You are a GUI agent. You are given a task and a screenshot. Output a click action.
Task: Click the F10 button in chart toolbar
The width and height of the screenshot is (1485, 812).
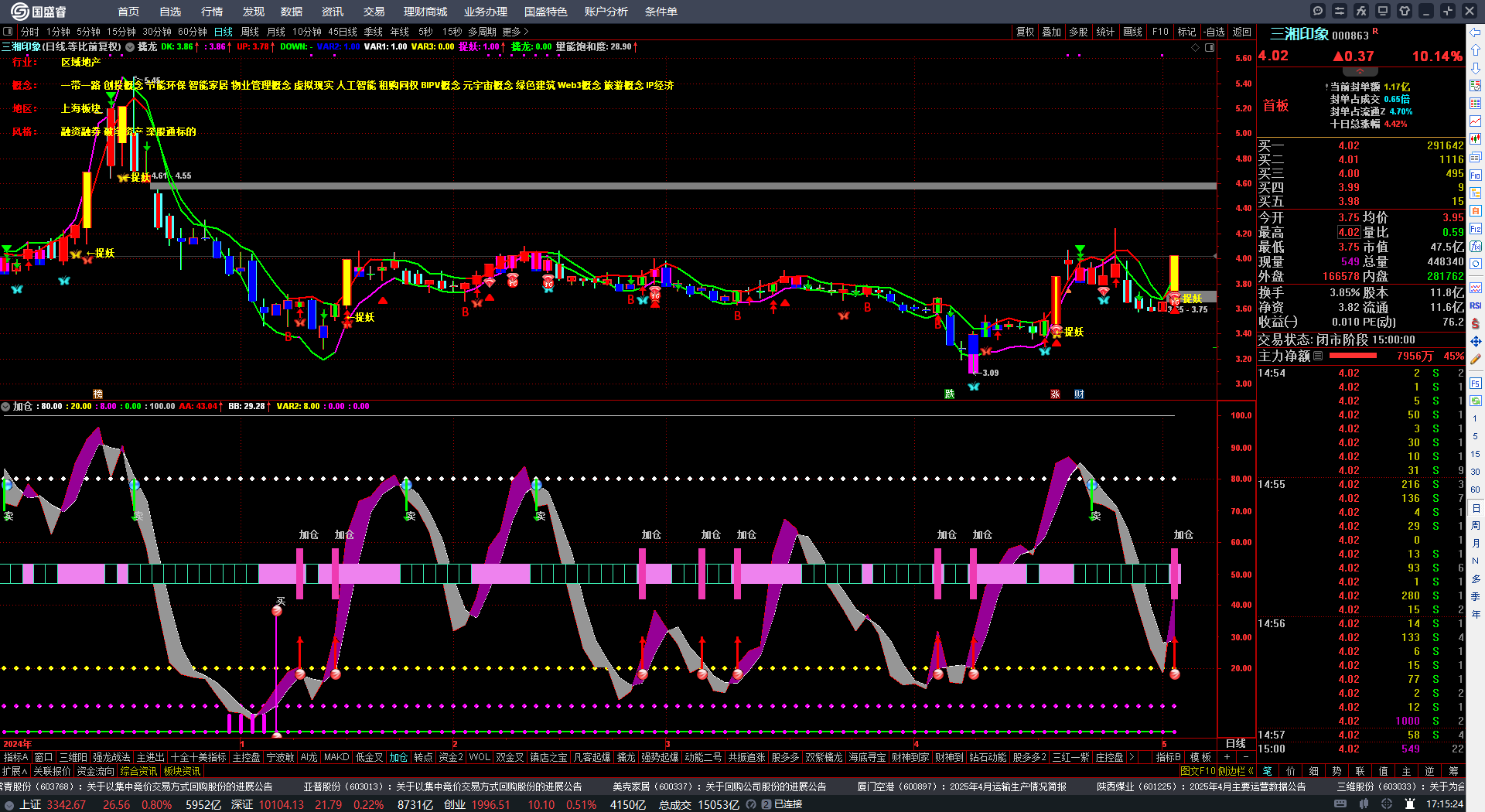click(x=1159, y=32)
